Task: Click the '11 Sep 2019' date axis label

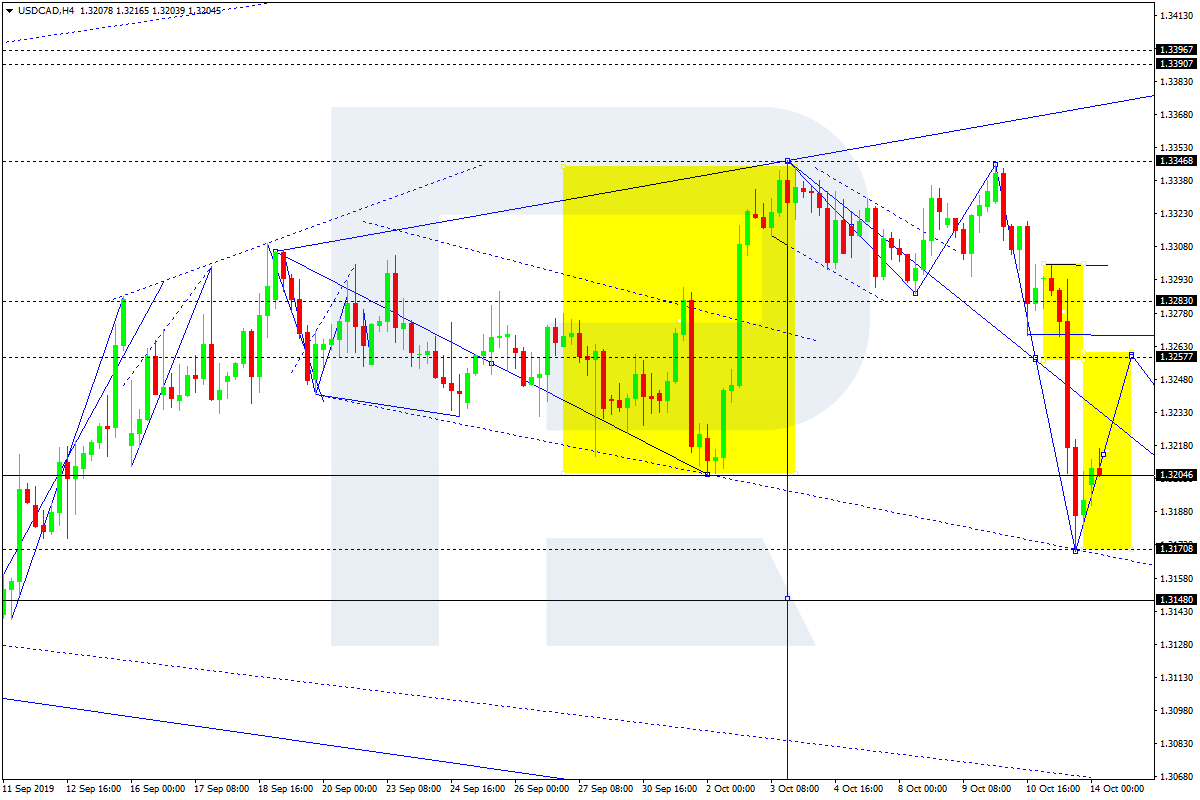Action: coord(30,790)
